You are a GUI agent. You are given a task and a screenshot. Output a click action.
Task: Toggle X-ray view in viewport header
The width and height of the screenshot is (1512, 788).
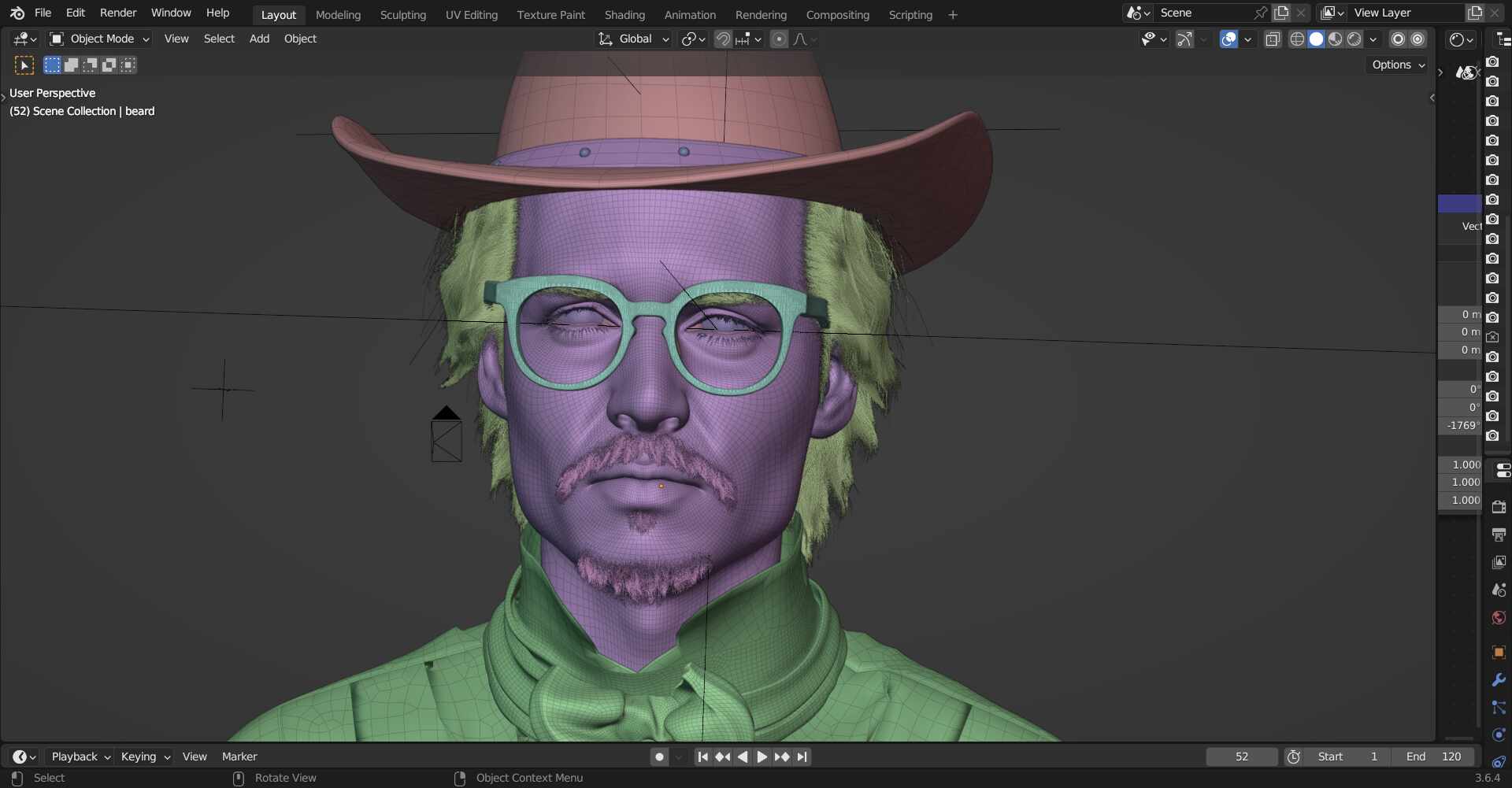coord(1273,39)
